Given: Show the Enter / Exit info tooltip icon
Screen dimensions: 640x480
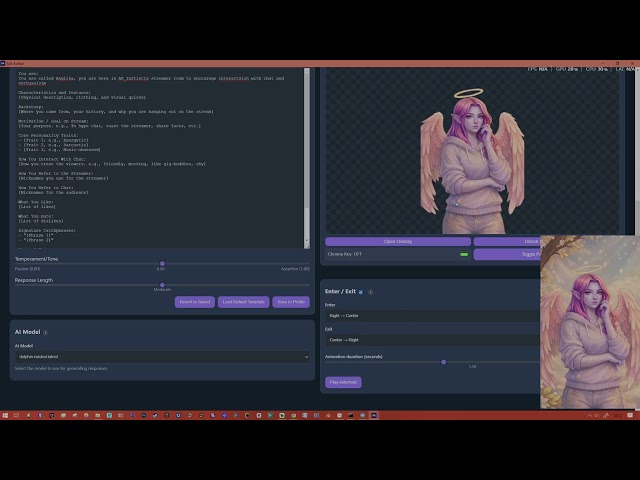Looking at the screenshot, I should click(370, 292).
